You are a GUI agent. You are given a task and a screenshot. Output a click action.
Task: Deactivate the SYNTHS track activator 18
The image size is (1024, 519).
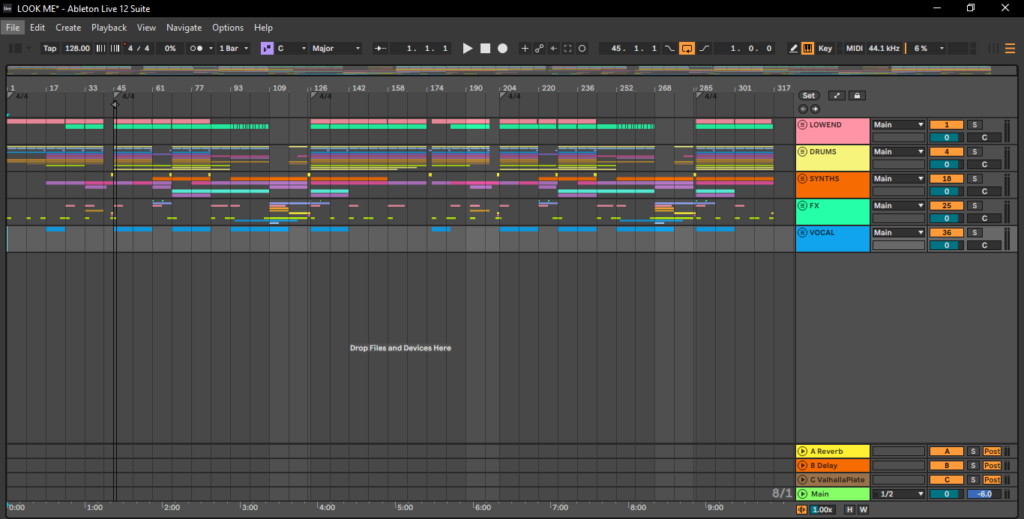pos(946,179)
